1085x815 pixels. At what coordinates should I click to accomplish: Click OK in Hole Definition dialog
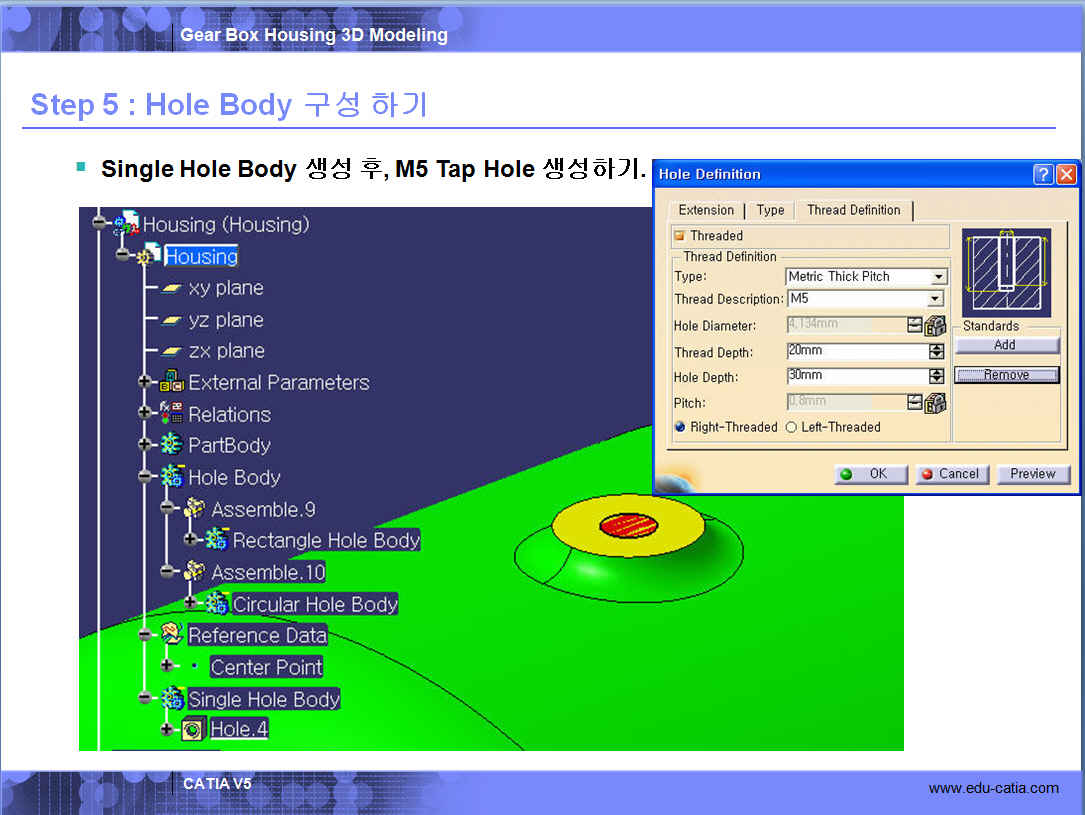(870, 474)
